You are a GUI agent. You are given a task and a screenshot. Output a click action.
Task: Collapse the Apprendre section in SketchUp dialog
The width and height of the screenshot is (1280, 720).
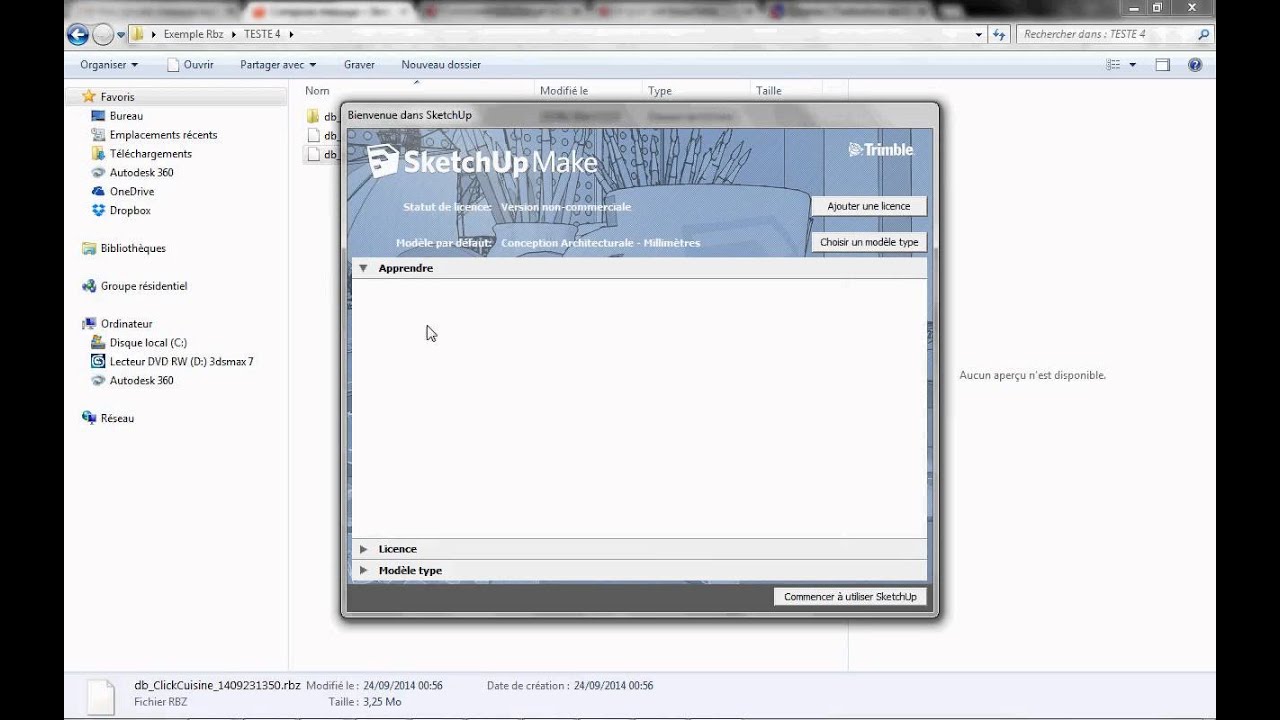click(x=363, y=268)
